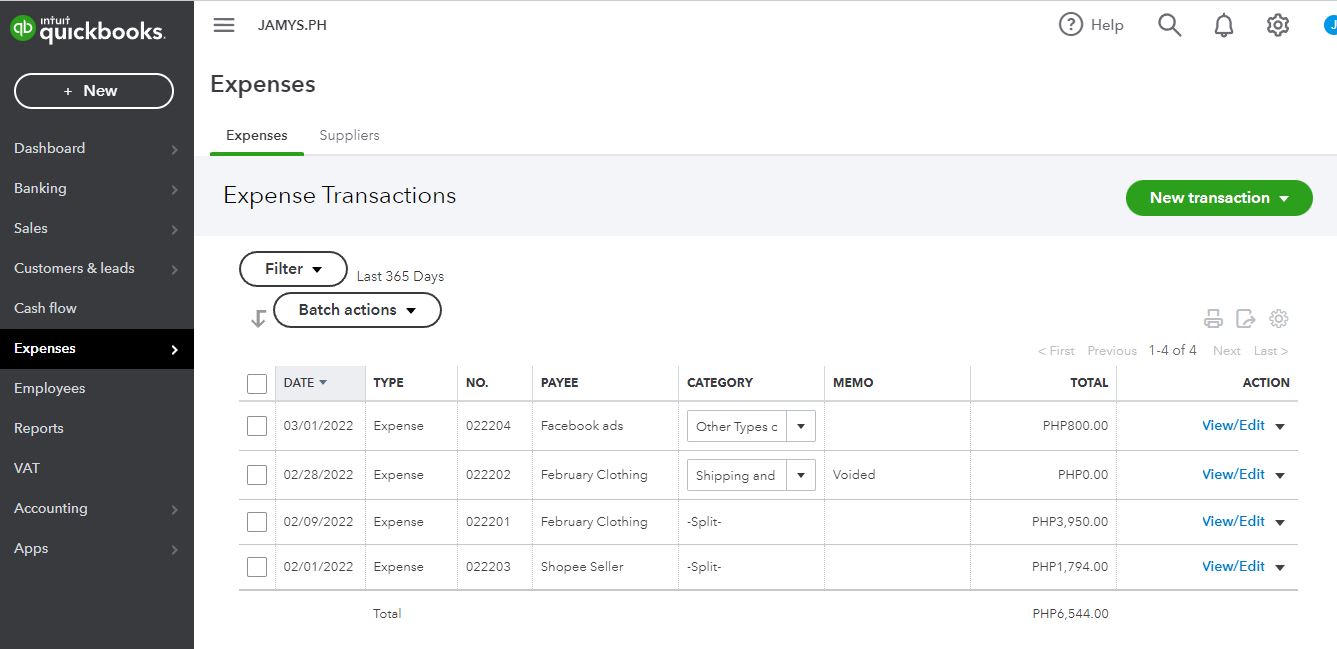The width and height of the screenshot is (1337, 649).
Task: Click the export to Excel icon
Action: click(x=1246, y=319)
